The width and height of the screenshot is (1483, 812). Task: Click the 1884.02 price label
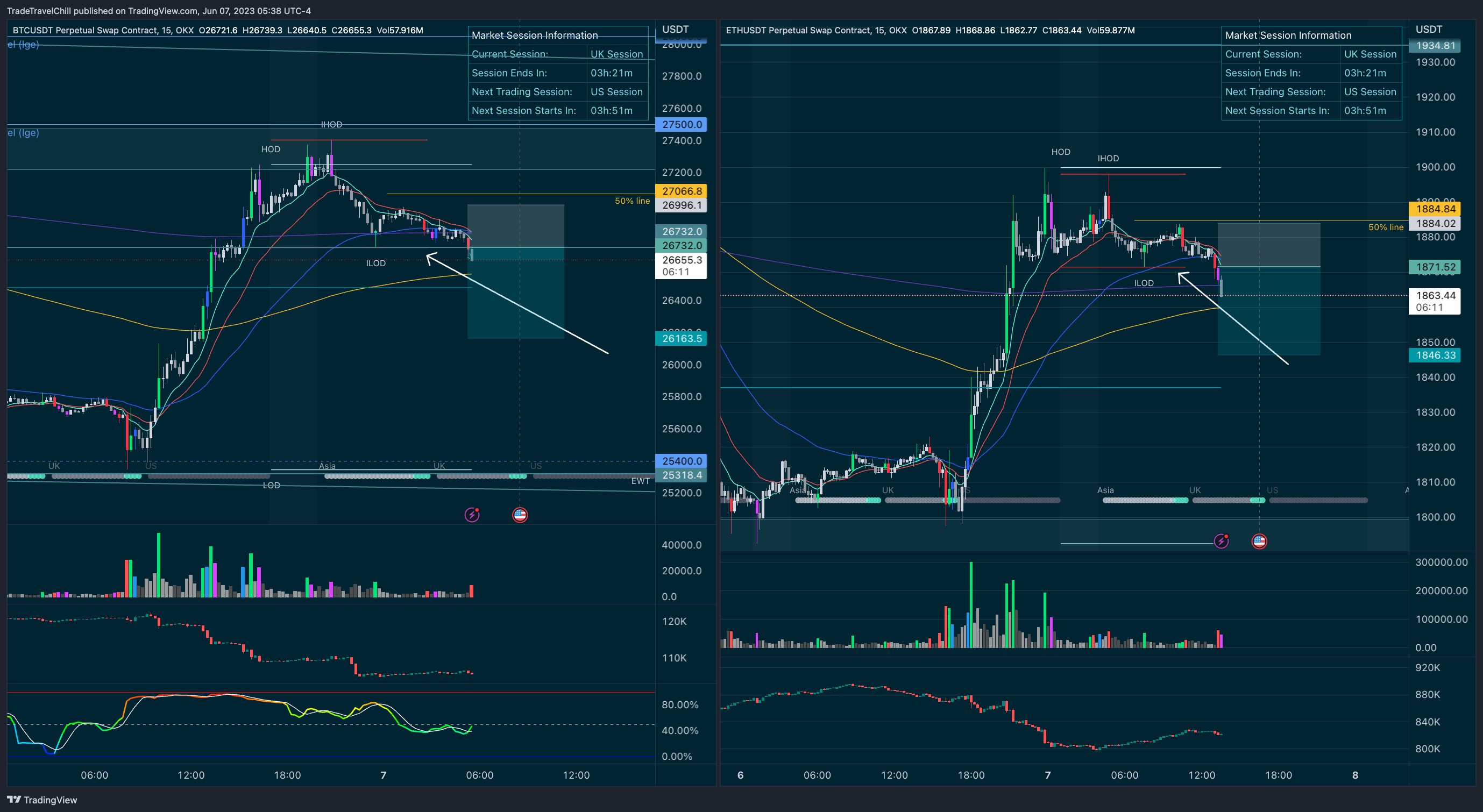pyautogui.click(x=1435, y=223)
